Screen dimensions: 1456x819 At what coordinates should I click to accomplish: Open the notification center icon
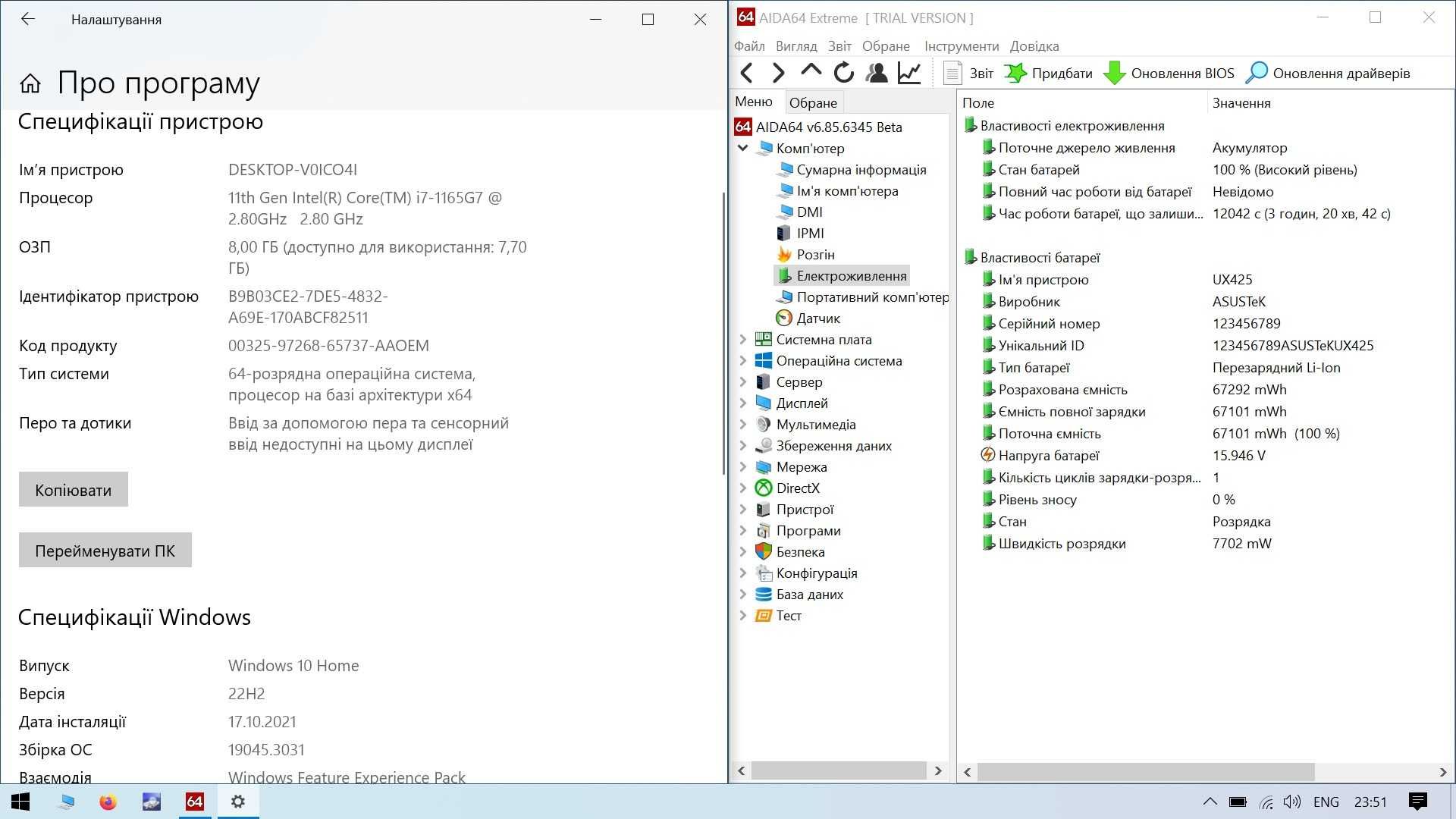[x=1417, y=802]
